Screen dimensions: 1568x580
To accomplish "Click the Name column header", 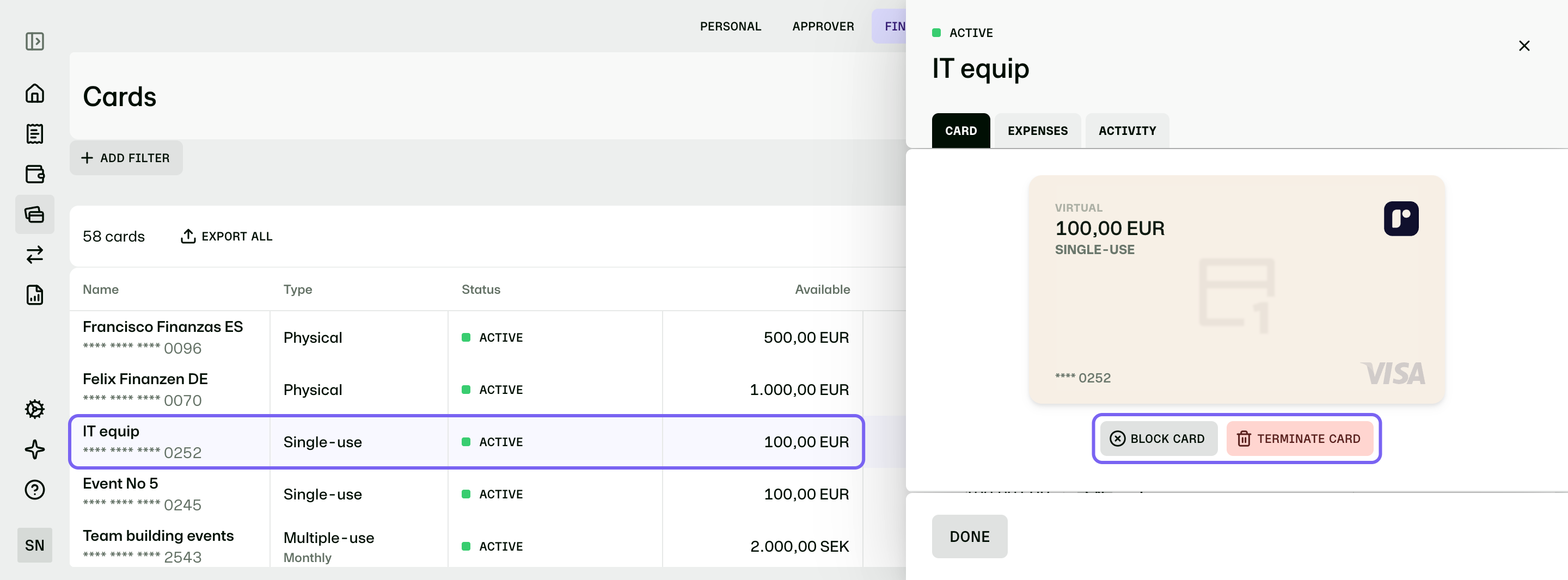I will 101,289.
